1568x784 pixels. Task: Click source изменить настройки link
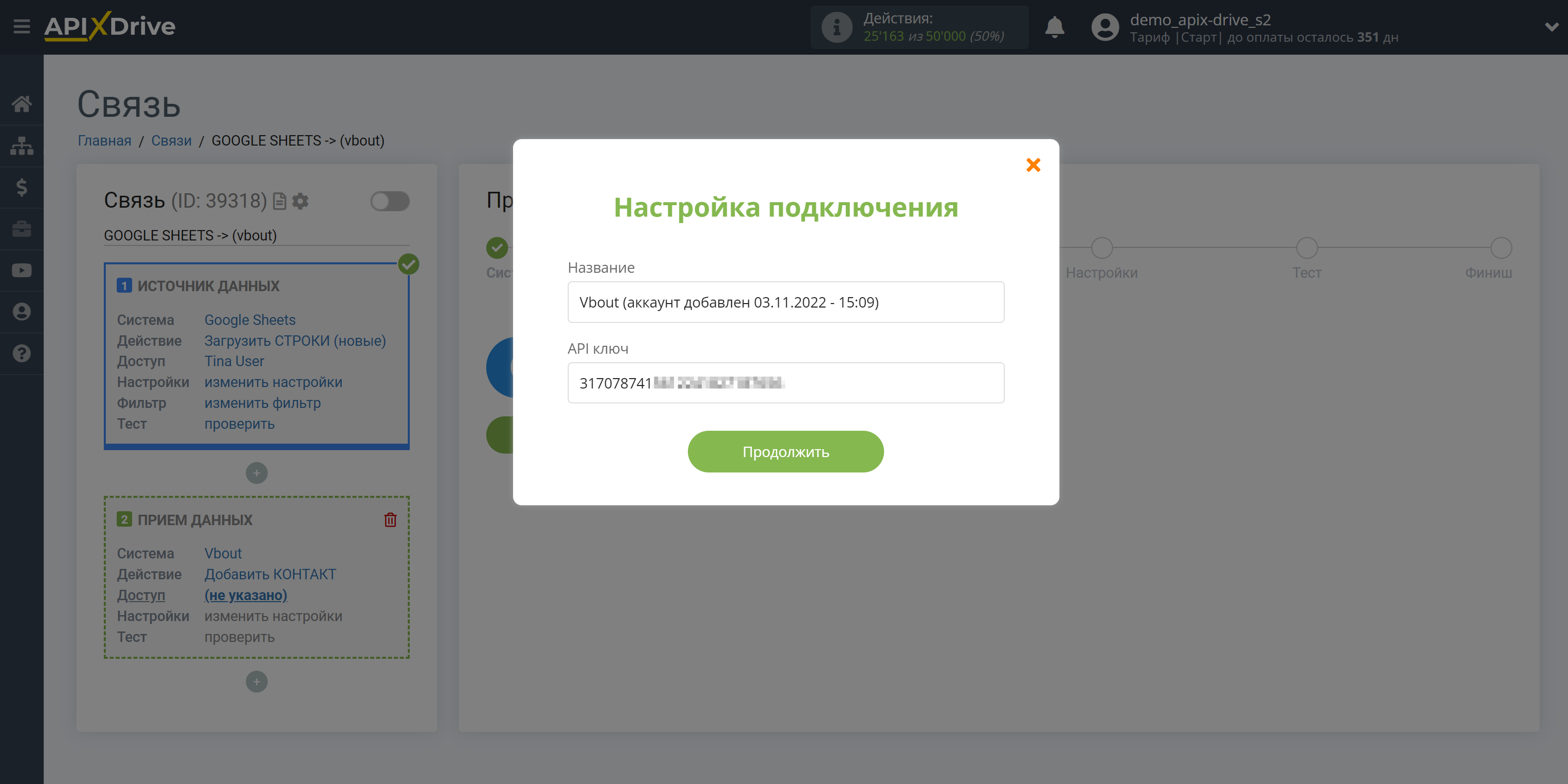pyautogui.click(x=273, y=382)
